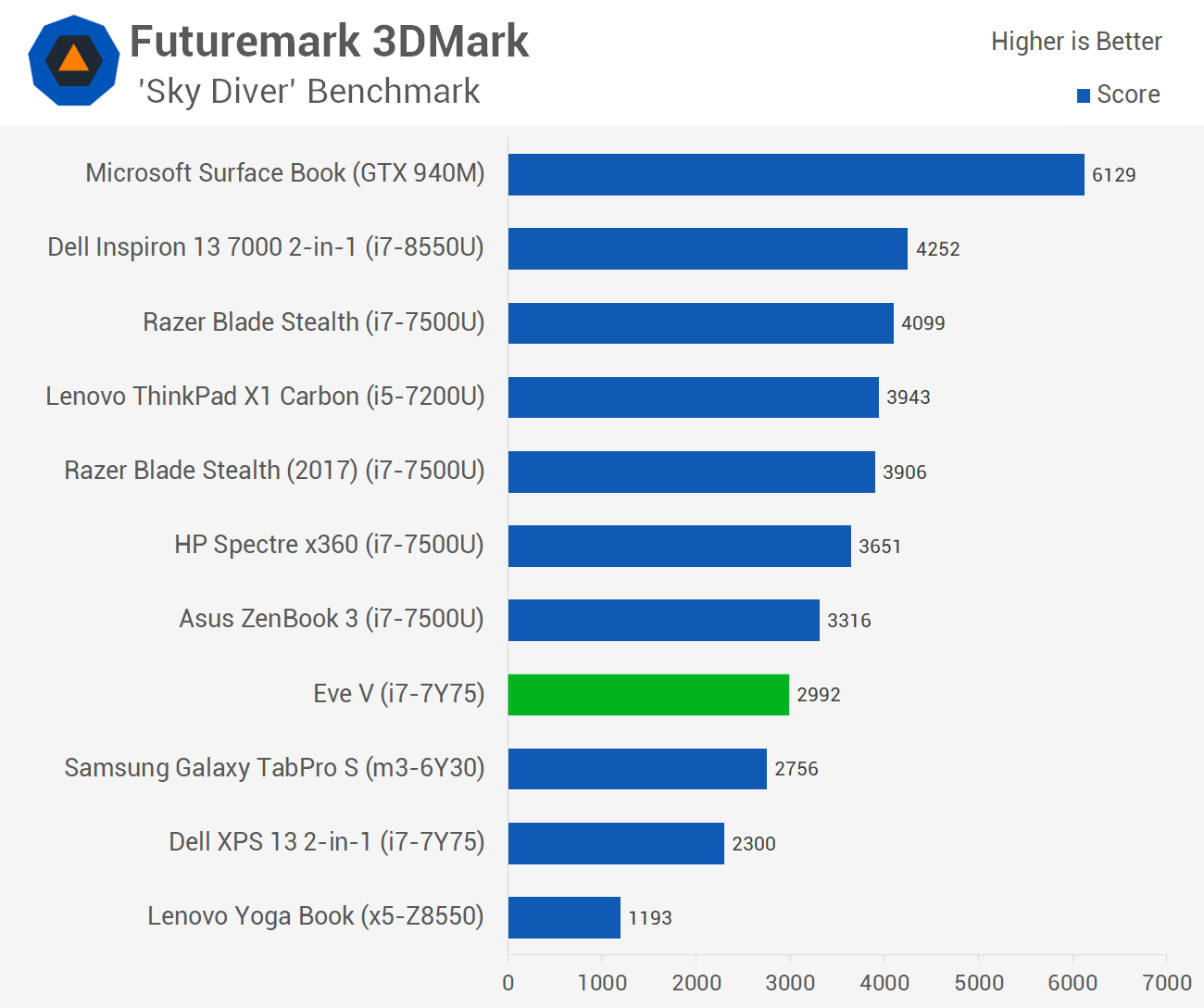1204x1008 pixels.
Task: Click the Futuremark 3DMark title
Action: tap(329, 42)
